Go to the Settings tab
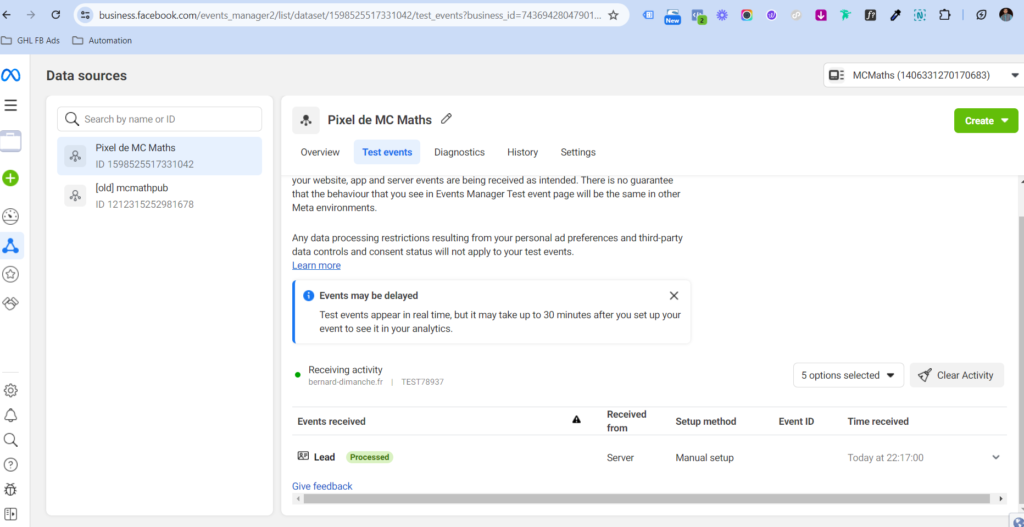The width and height of the screenshot is (1024, 527). (x=578, y=152)
